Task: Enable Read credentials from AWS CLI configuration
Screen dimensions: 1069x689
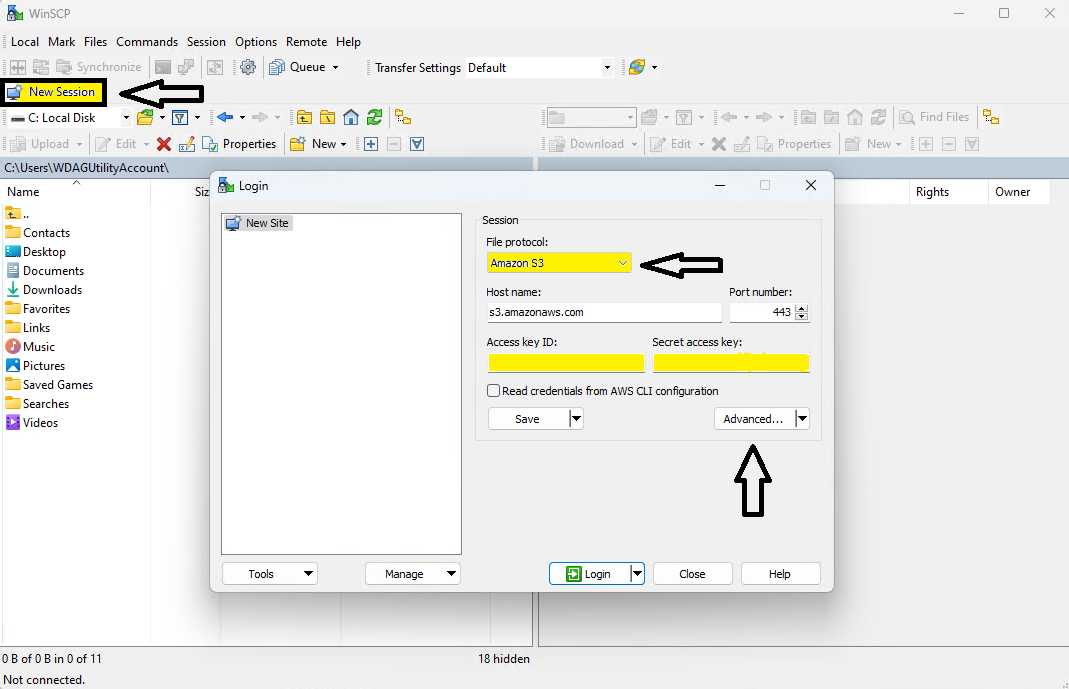Action: pos(494,391)
